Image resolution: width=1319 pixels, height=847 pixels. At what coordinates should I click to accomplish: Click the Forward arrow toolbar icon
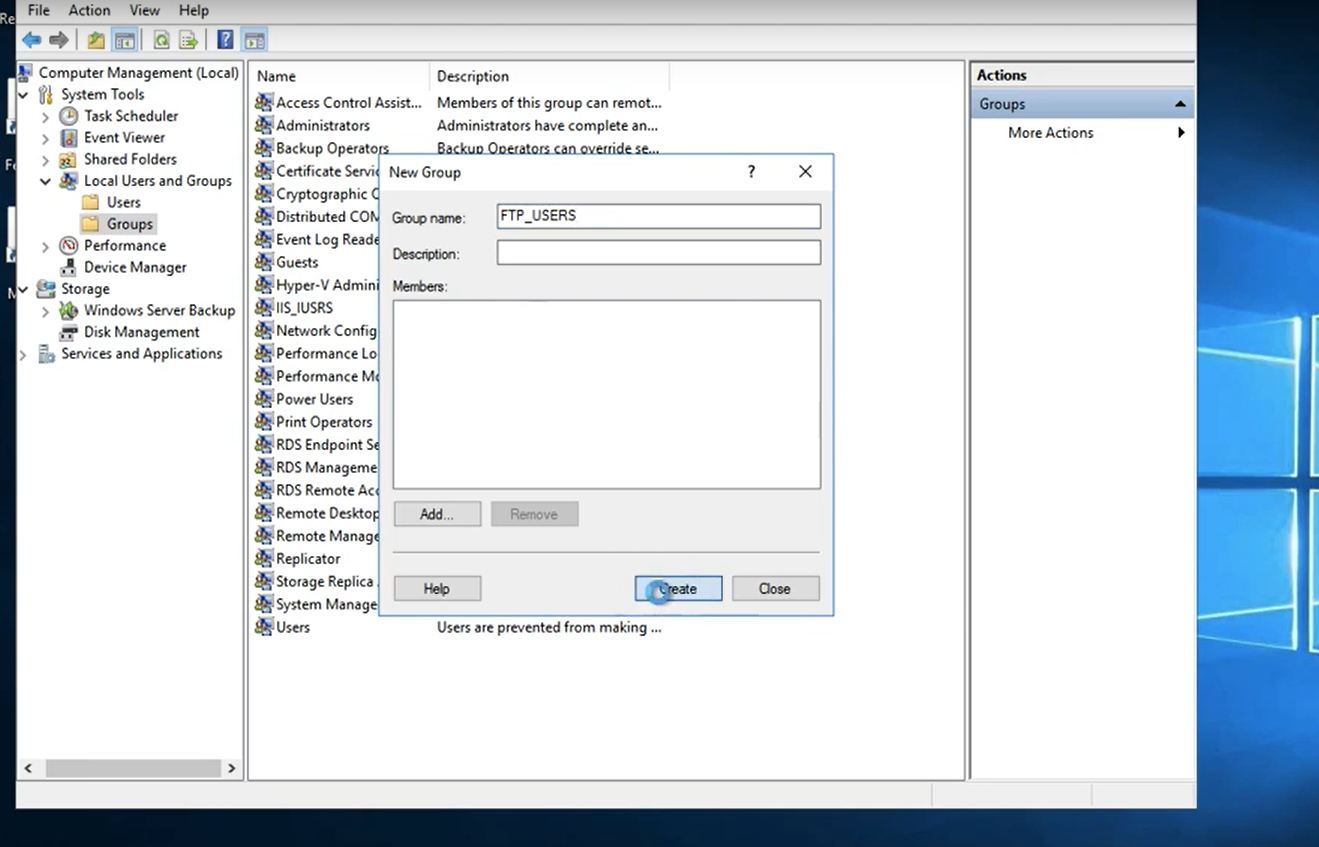[59, 40]
